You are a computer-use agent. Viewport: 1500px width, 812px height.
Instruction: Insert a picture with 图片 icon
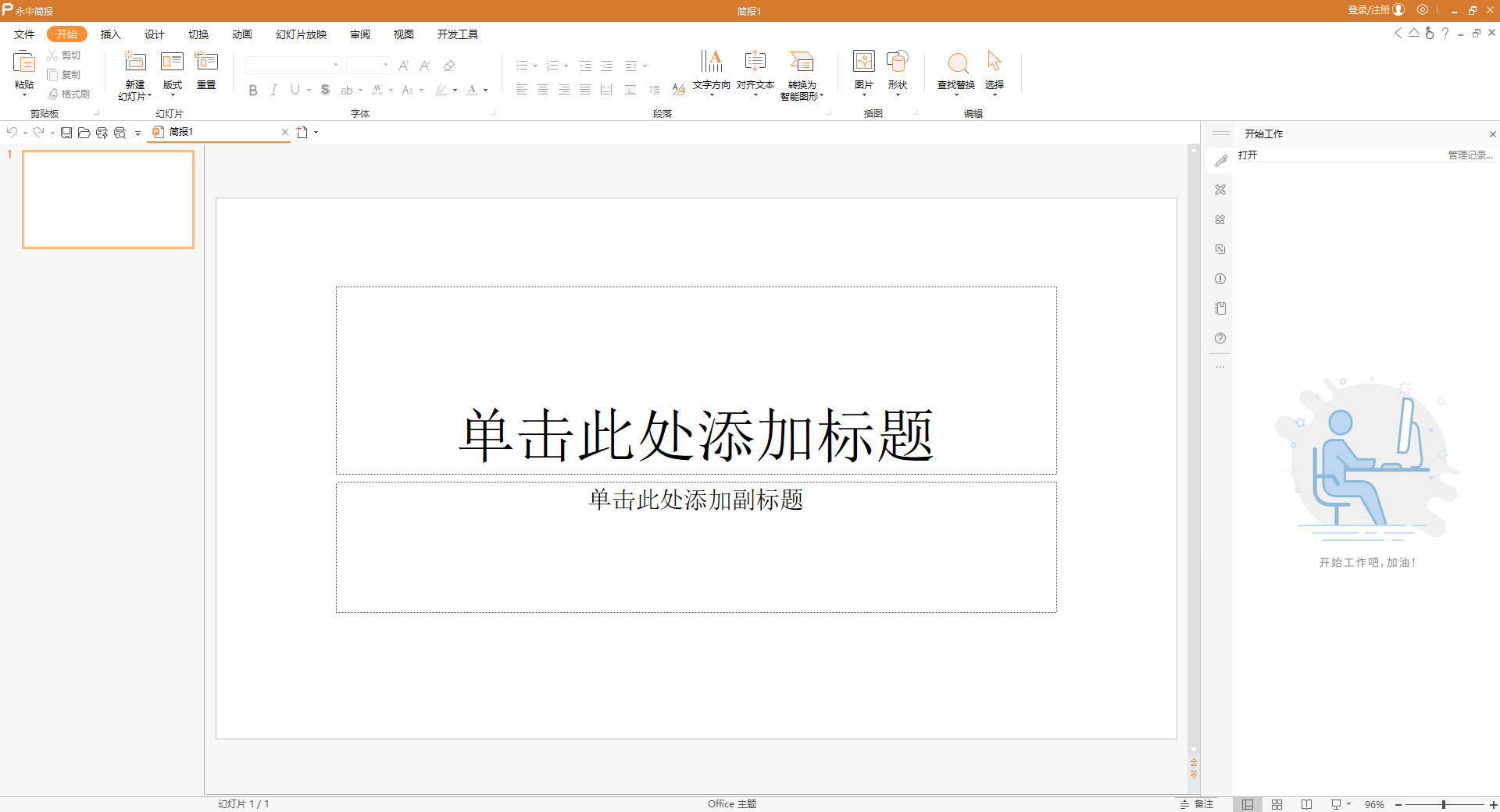(x=863, y=62)
